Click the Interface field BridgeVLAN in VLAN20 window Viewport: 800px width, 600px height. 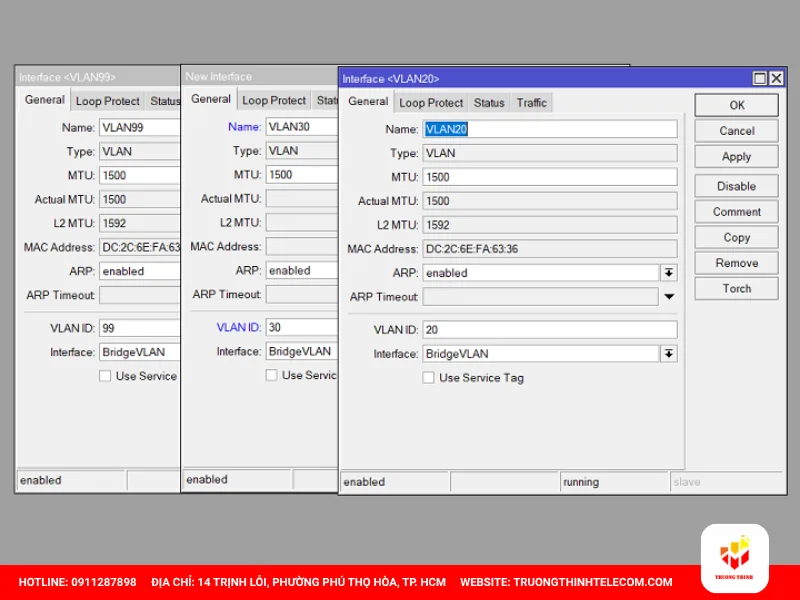point(540,354)
